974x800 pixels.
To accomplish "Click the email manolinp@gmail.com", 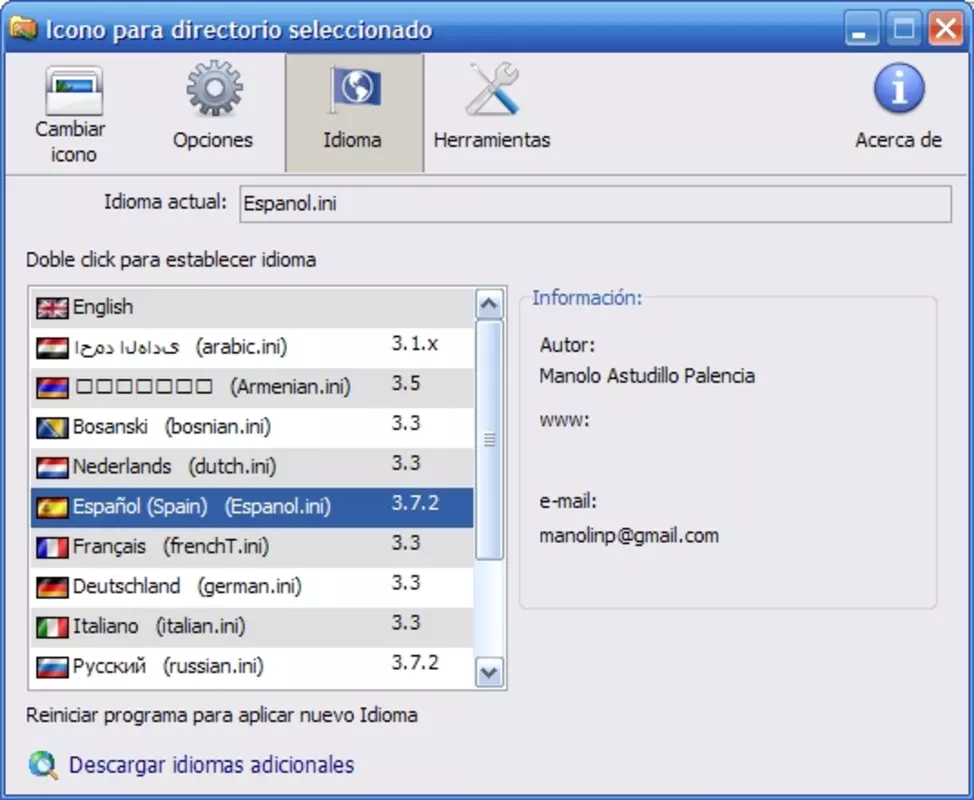I will tap(629, 536).
